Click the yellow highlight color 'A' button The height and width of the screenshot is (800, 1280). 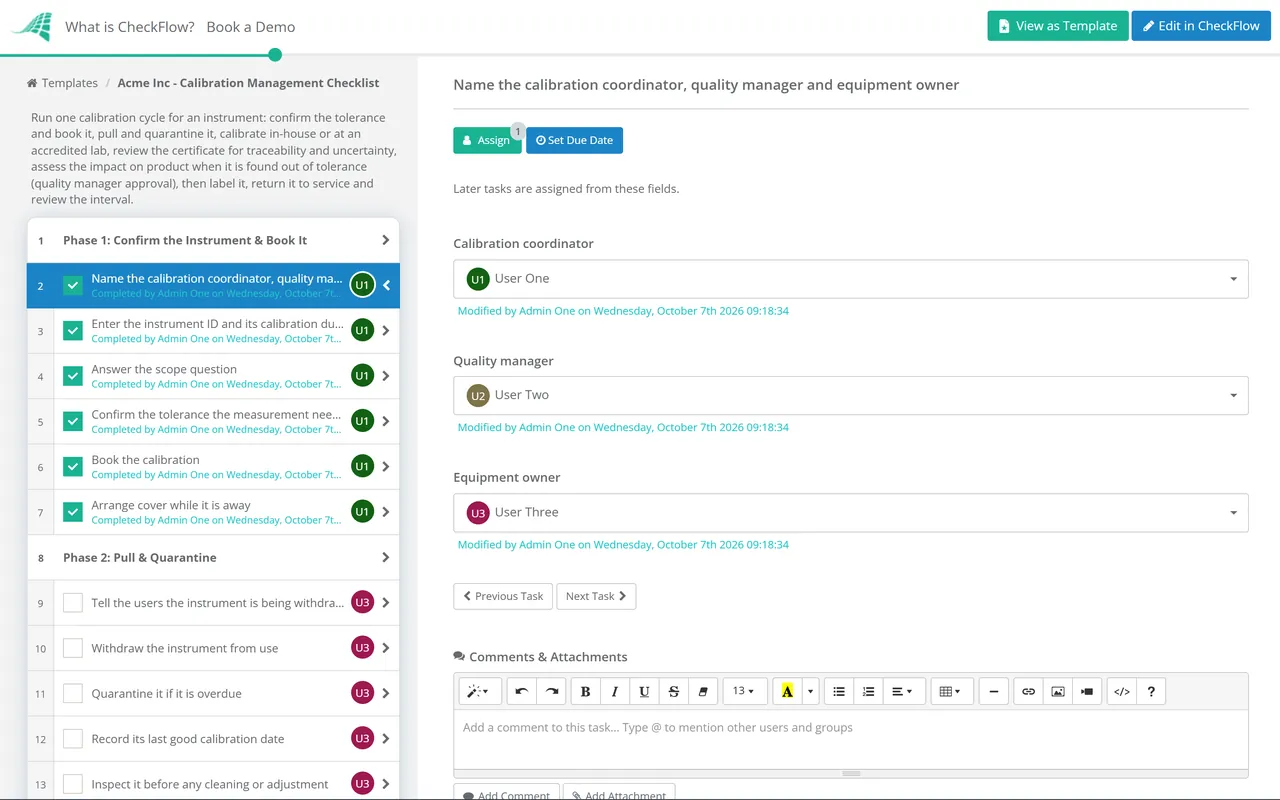(788, 691)
